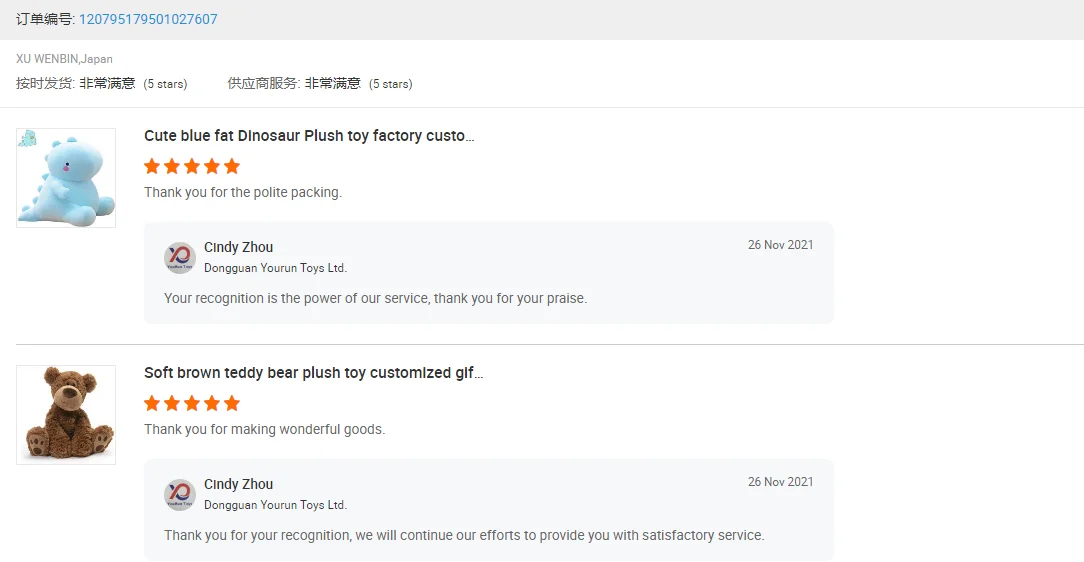Click fifth star of the dinosaur review rating
Image resolution: width=1084 pixels, height=562 pixels.
(232, 166)
